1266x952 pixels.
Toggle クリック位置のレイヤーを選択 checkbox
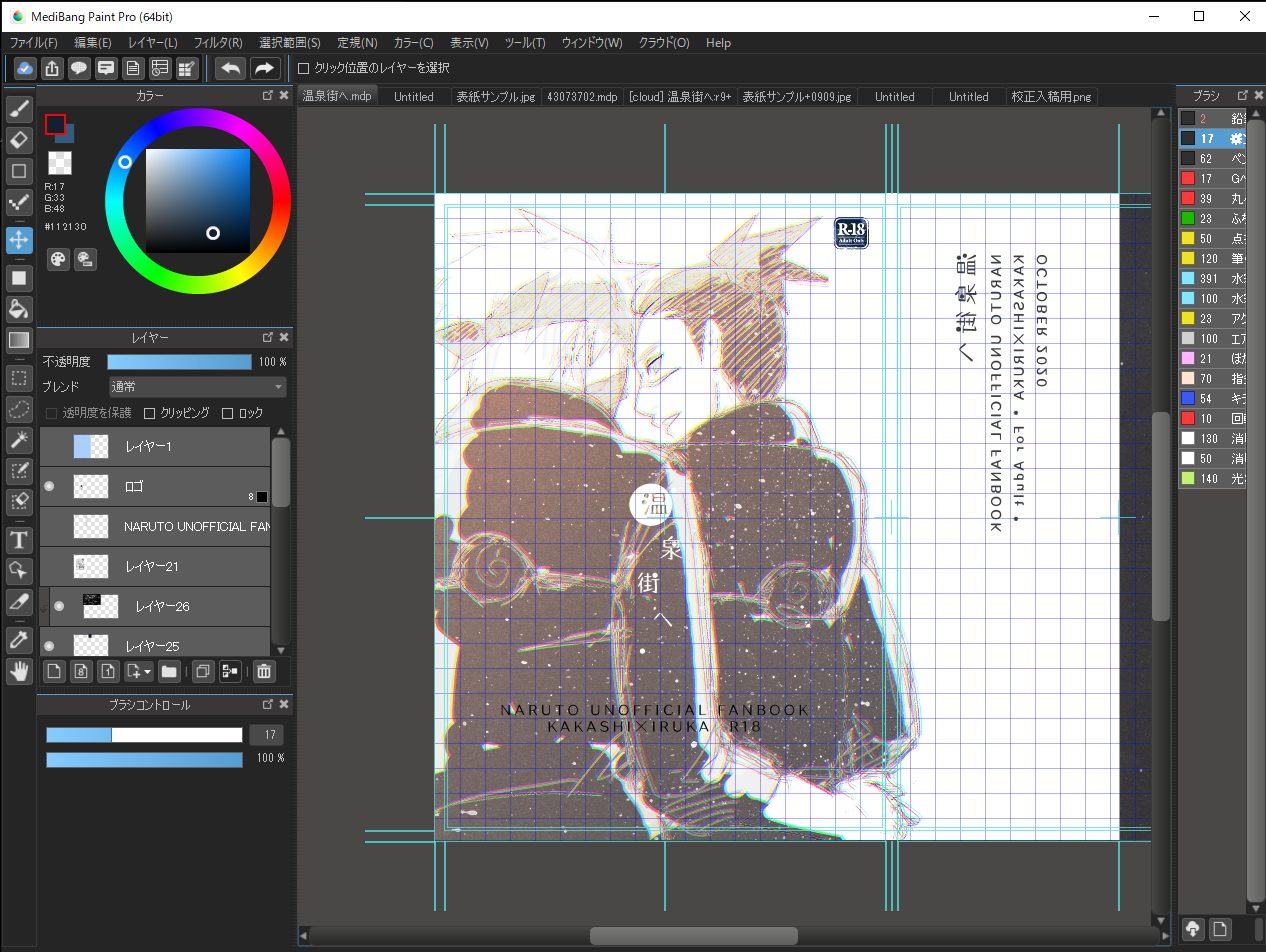[304, 68]
